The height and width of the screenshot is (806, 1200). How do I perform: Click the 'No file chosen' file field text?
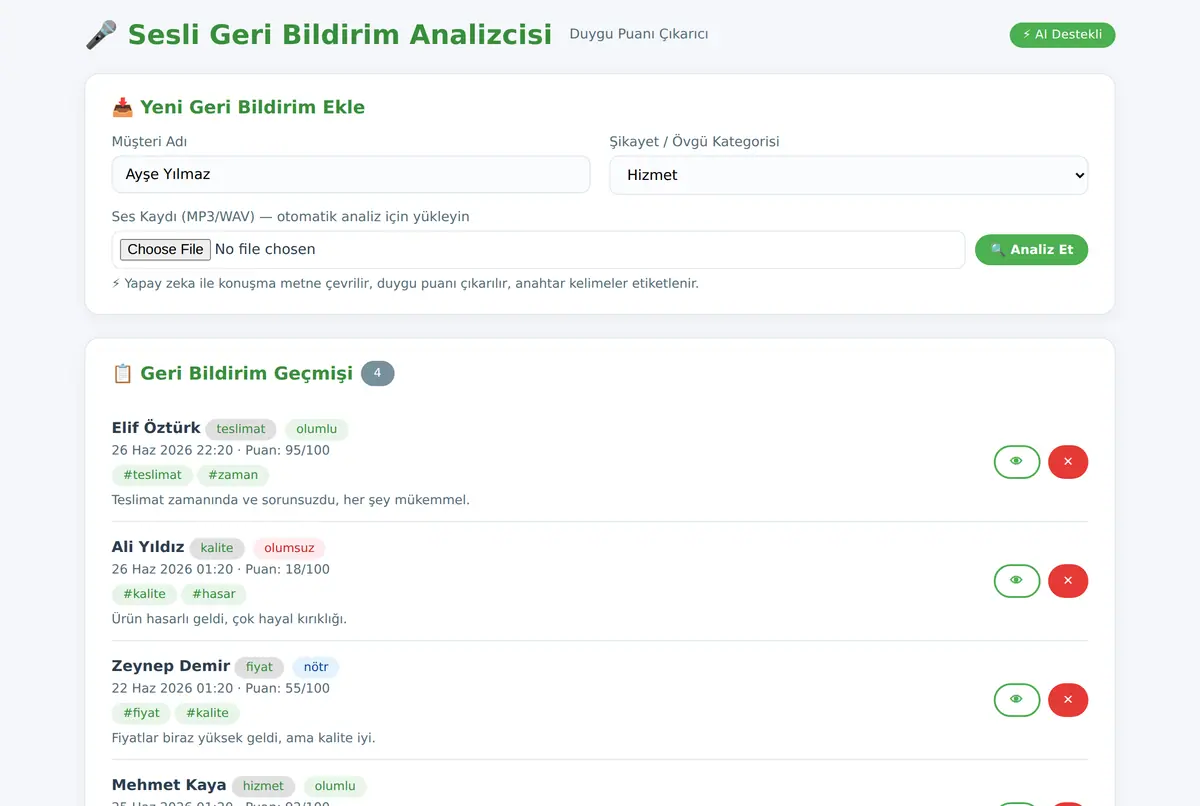[x=265, y=250]
